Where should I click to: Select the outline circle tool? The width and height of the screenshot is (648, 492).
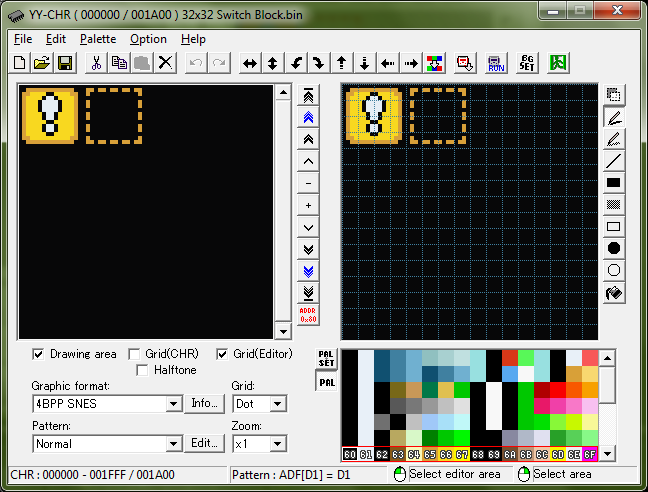pos(614,270)
